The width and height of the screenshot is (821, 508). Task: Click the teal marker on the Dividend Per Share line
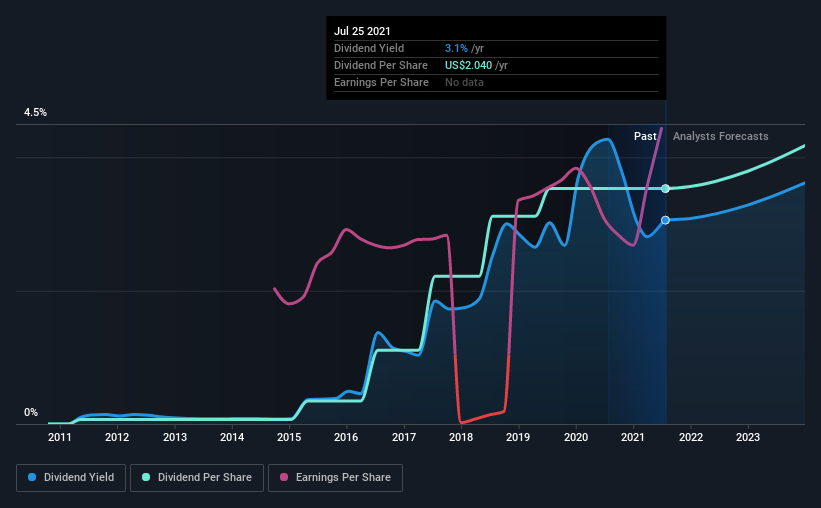(665, 189)
